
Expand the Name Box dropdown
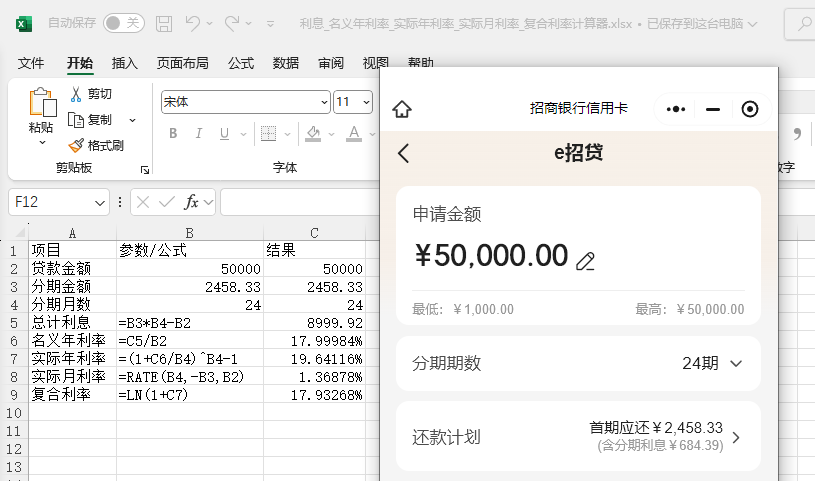click(x=100, y=203)
